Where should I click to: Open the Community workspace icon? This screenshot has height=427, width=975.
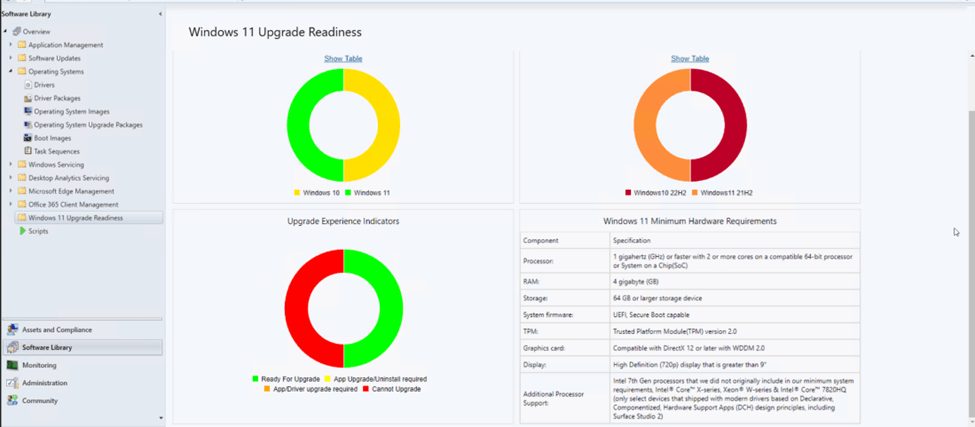12,401
